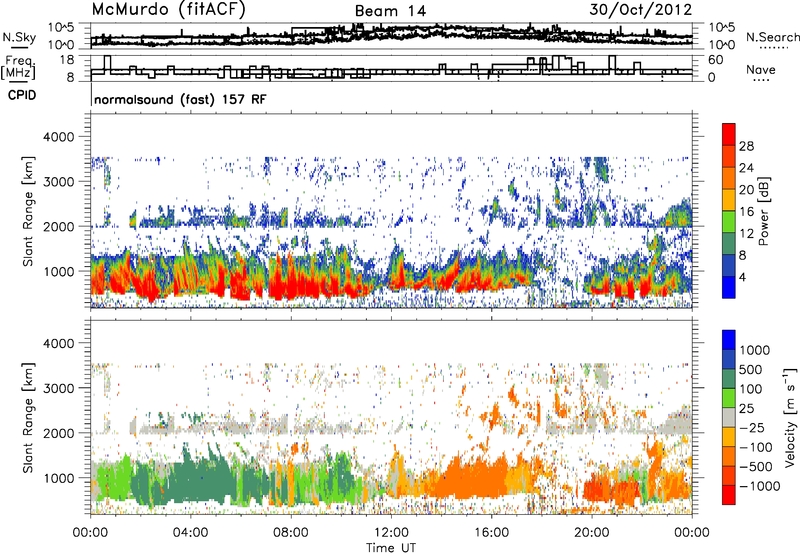Click the 10^5 label on the left noise axis
This screenshot has height=554, width=800.
pyautogui.click(x=61, y=28)
